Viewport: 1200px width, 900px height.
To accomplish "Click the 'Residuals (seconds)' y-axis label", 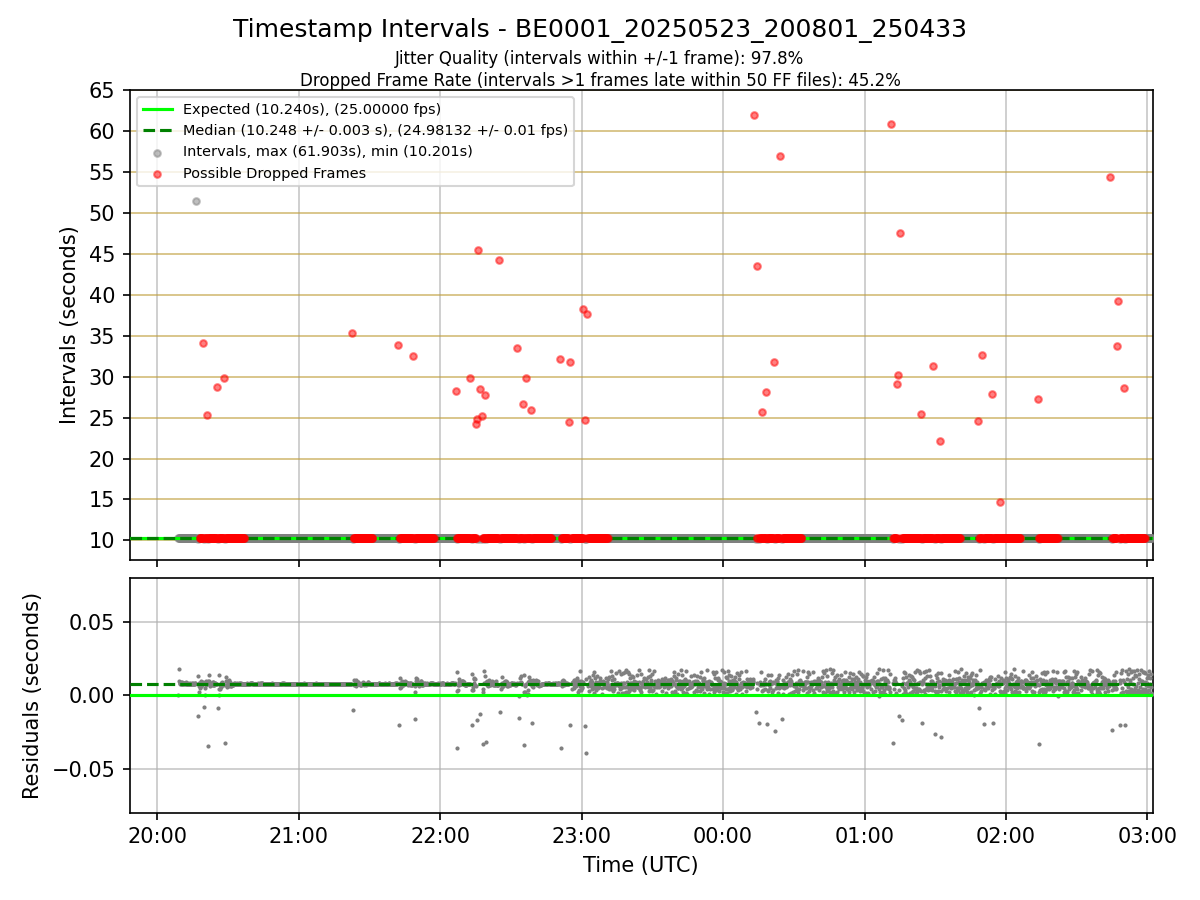I will pos(32,696).
